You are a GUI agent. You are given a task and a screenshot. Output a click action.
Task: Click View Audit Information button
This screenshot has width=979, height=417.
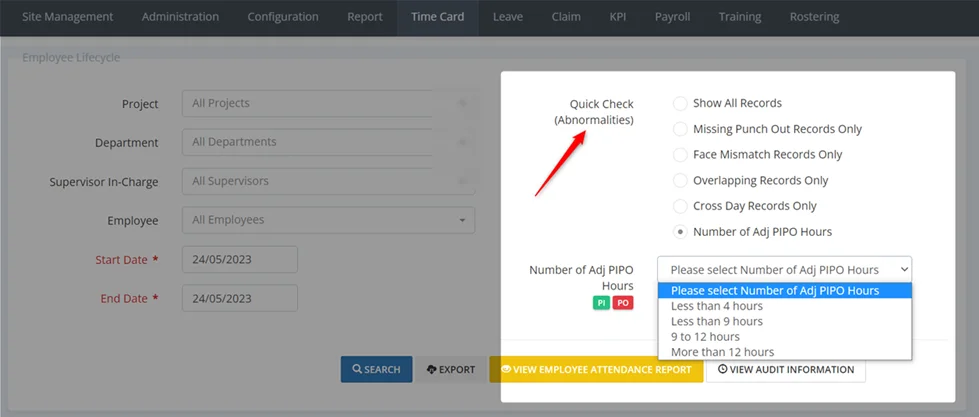pyautogui.click(x=786, y=370)
